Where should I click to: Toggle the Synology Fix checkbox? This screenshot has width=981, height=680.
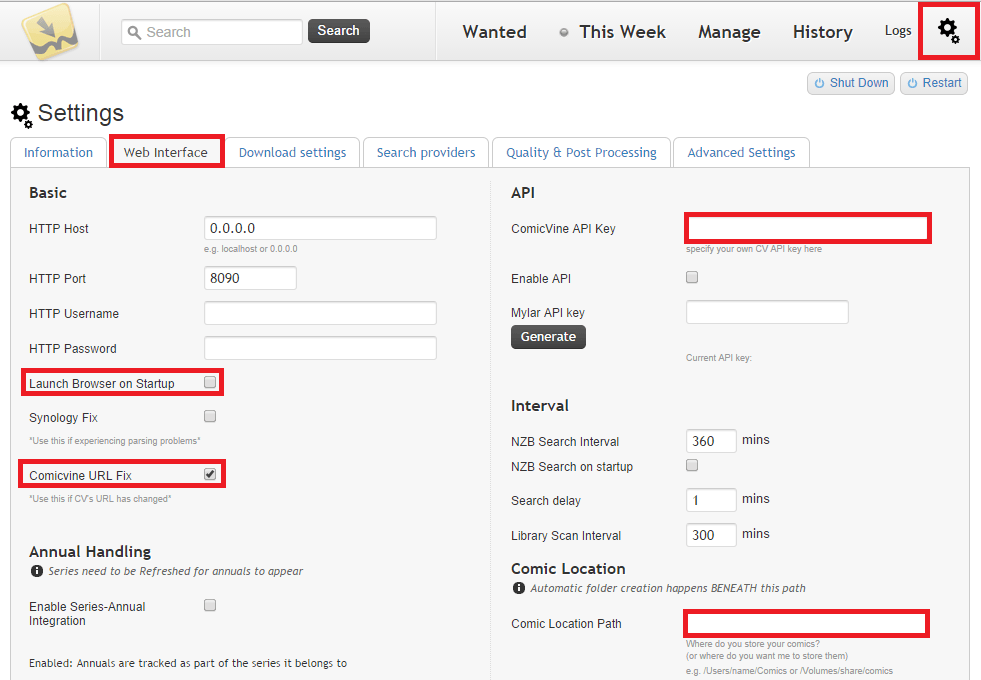tap(210, 416)
